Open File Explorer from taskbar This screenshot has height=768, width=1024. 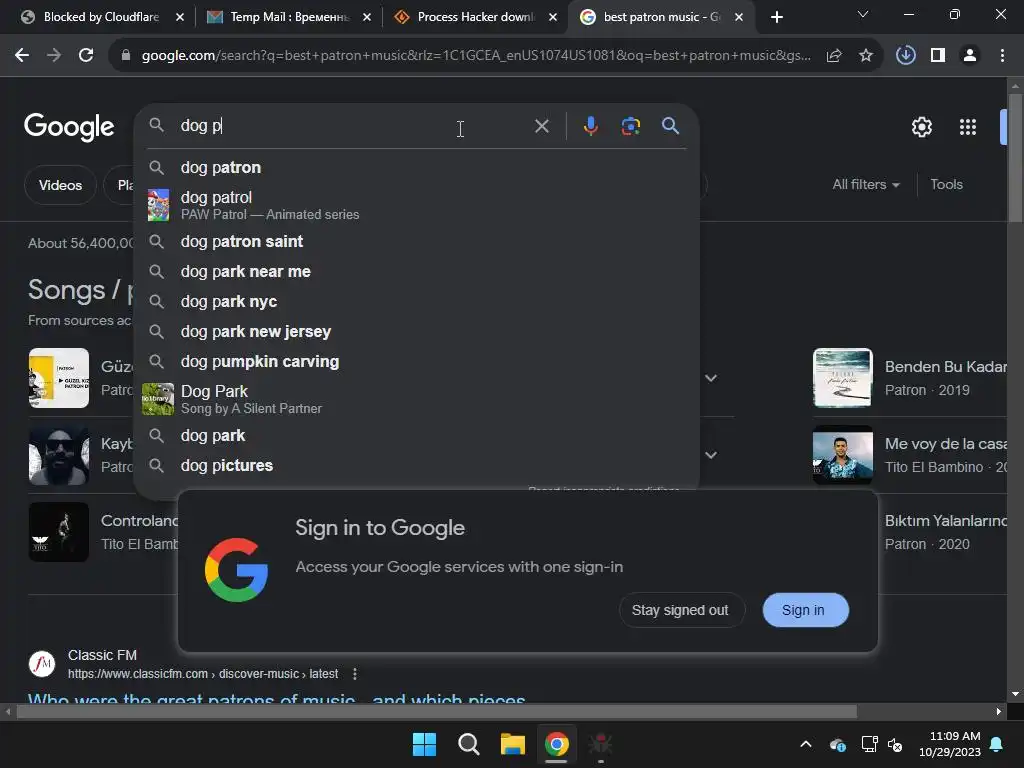pos(513,744)
